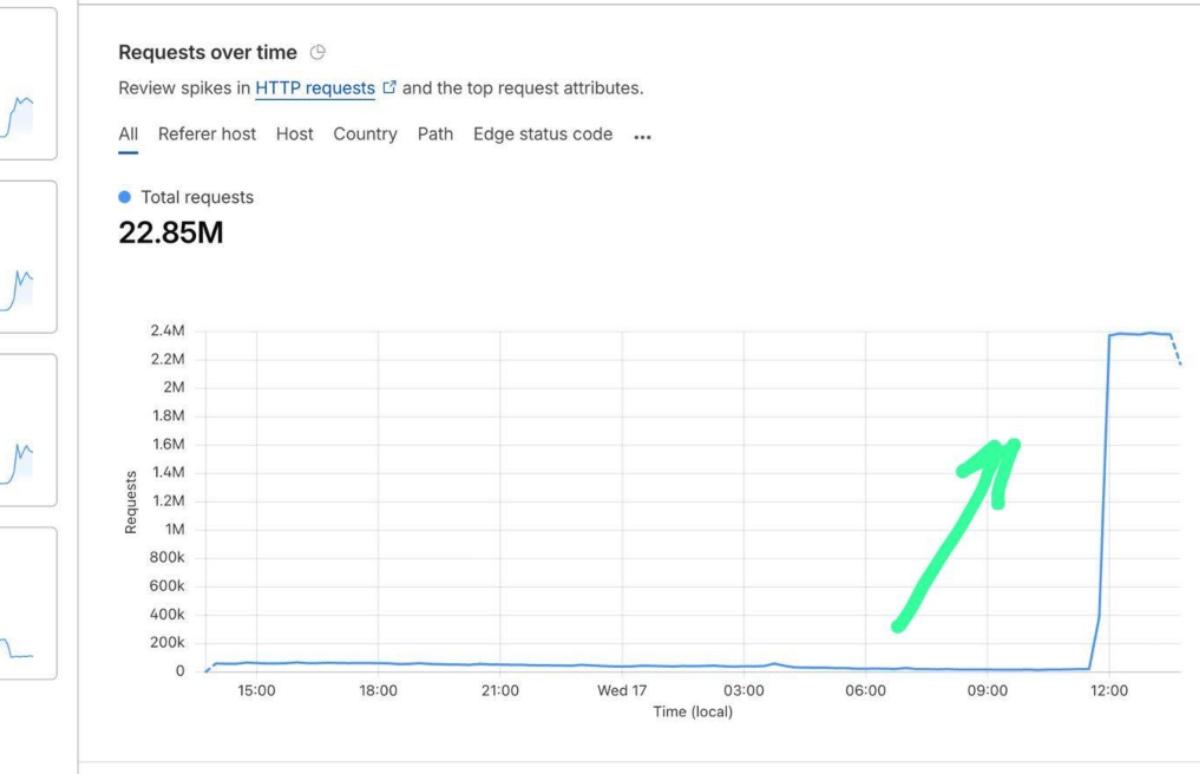1200x774 pixels.
Task: Select the Country tab
Action: pyautogui.click(x=365, y=134)
